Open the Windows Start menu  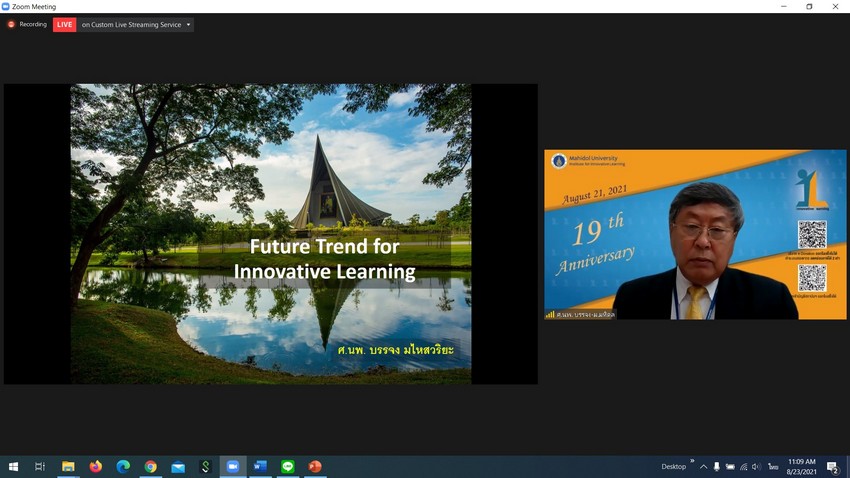point(13,466)
